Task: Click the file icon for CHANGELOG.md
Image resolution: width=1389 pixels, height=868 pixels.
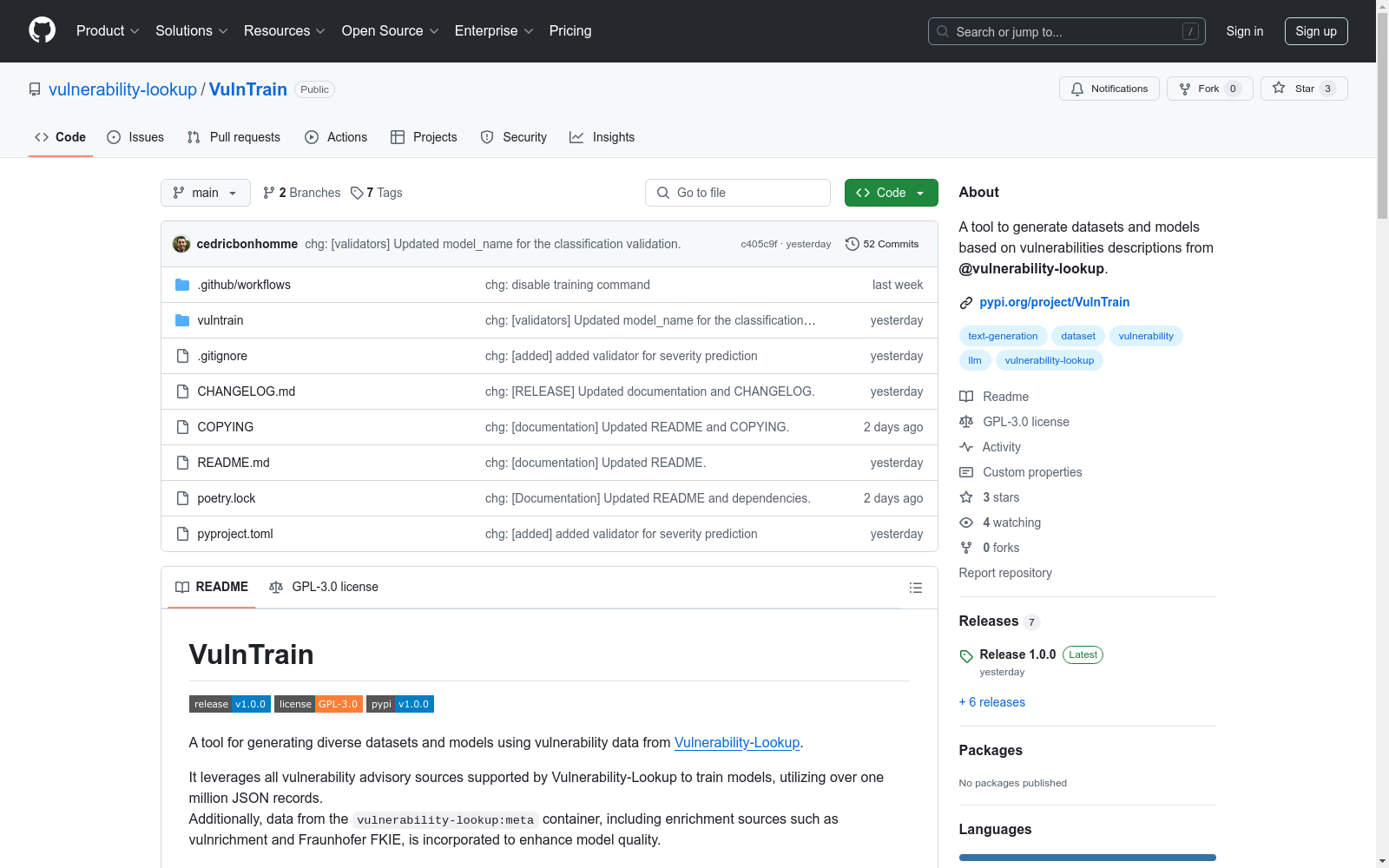Action: (x=182, y=391)
